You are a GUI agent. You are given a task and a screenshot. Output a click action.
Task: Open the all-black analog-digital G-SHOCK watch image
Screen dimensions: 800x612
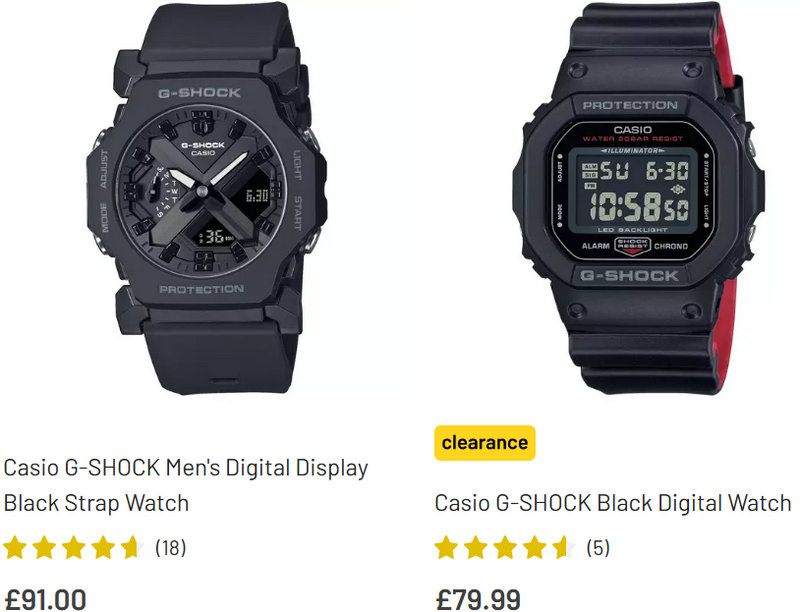click(x=207, y=198)
